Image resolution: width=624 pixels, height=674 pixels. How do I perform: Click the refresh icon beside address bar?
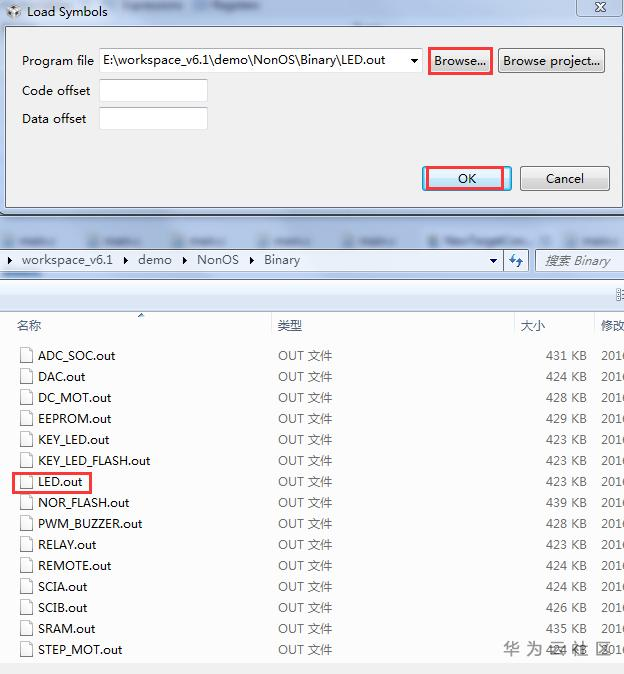516,260
